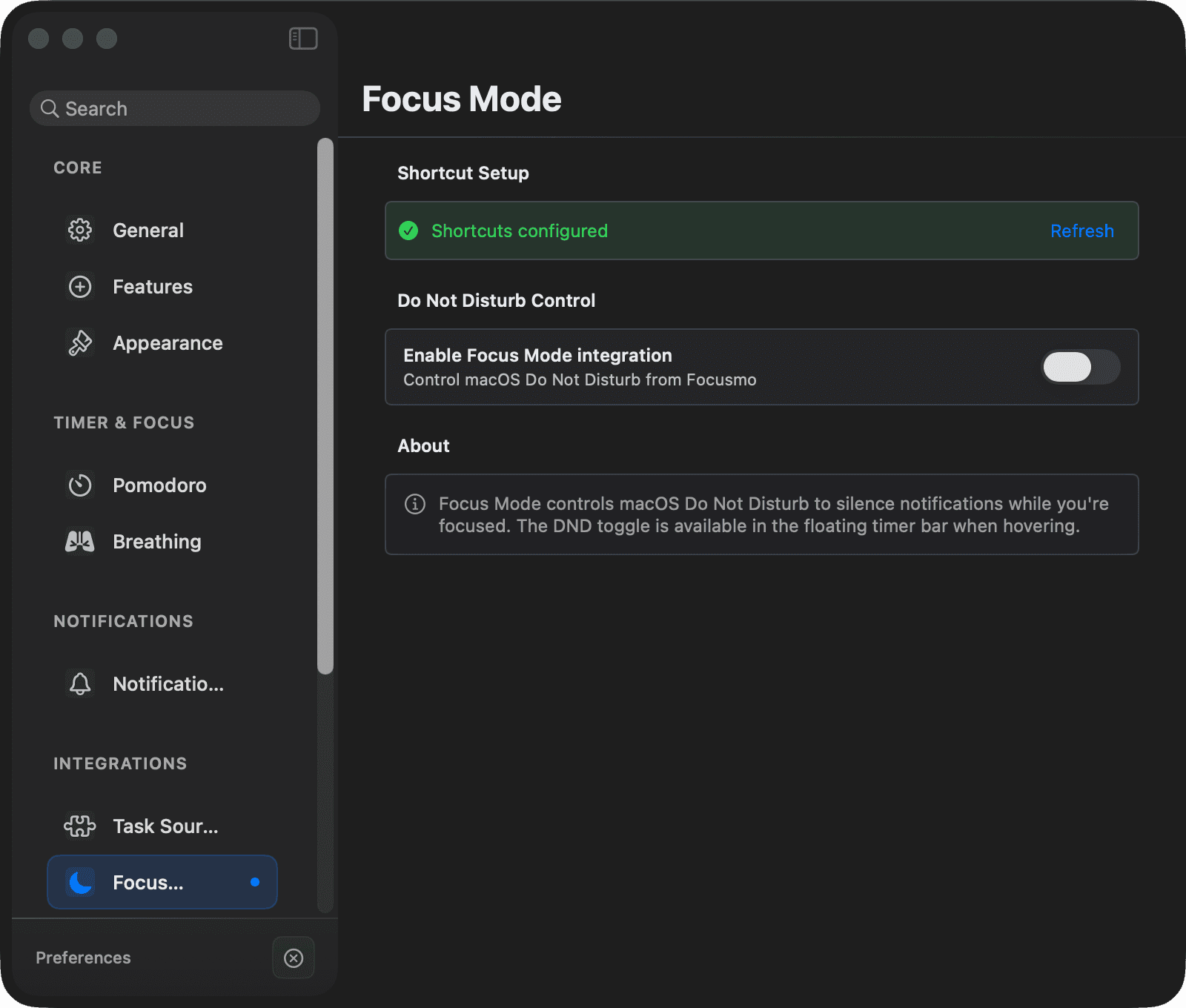Click the General gear icon
Screen dimensions: 1186x1008
click(80, 230)
